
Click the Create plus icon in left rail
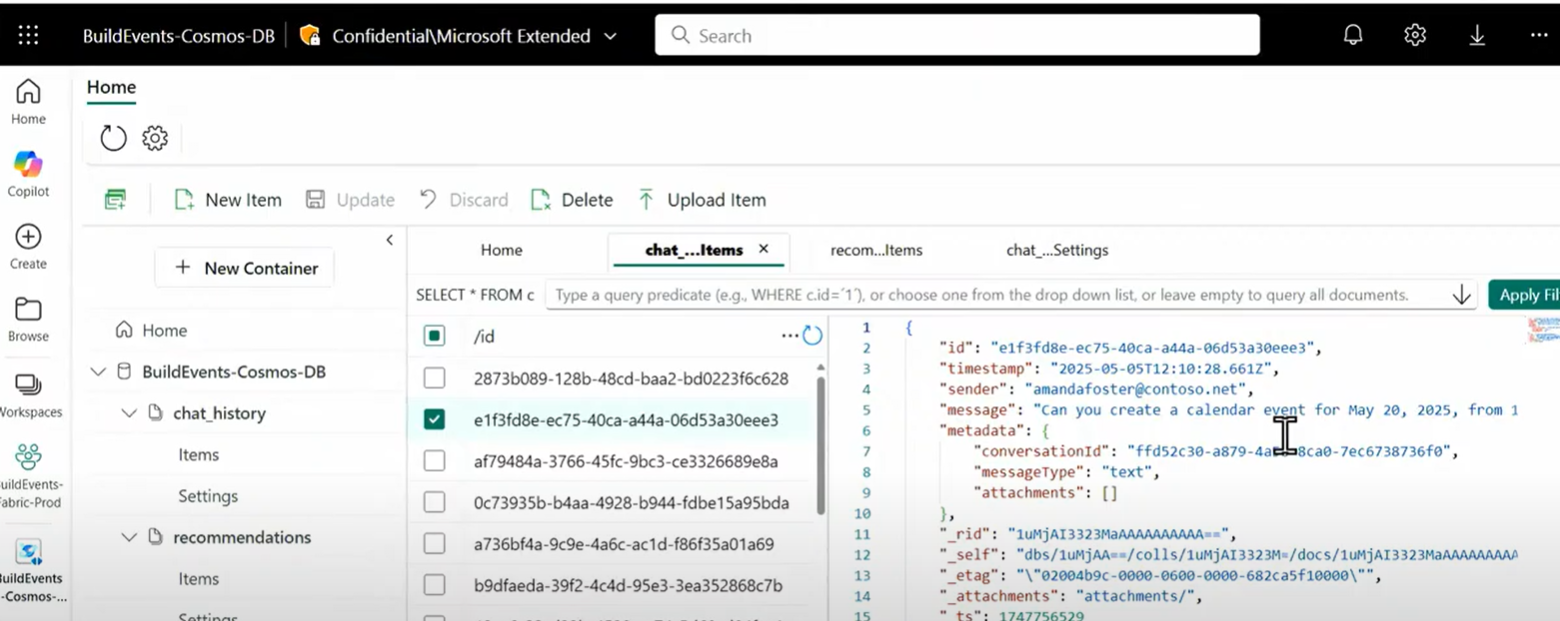(28, 247)
